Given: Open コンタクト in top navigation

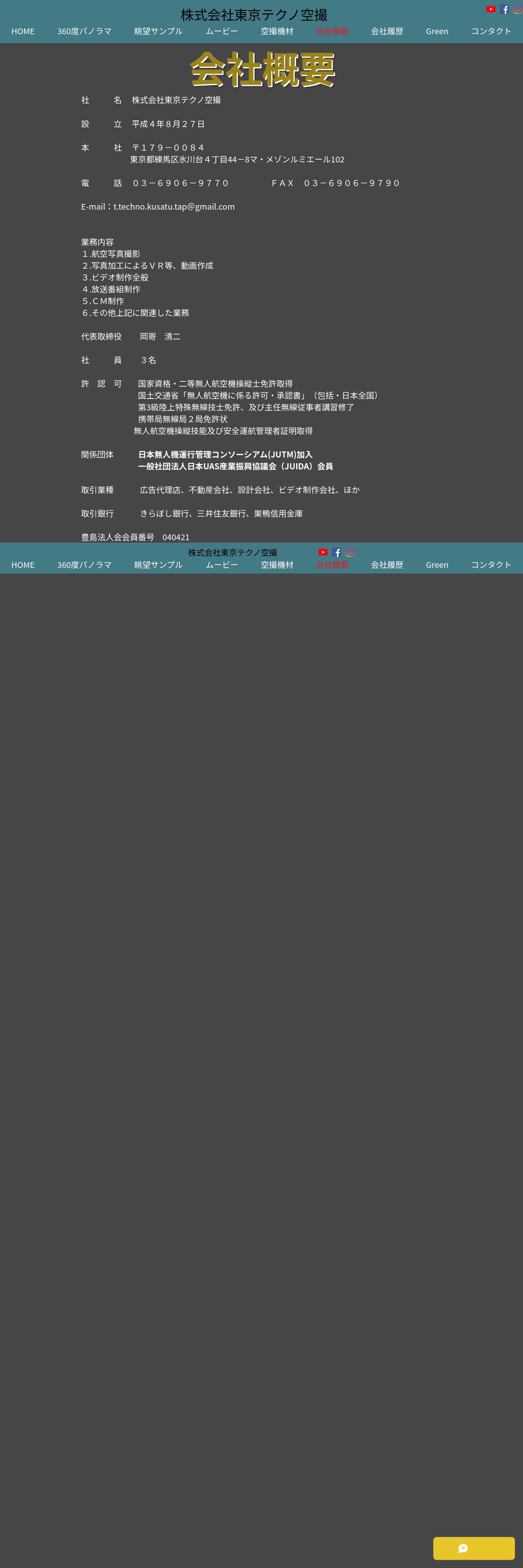Looking at the screenshot, I should [x=491, y=31].
